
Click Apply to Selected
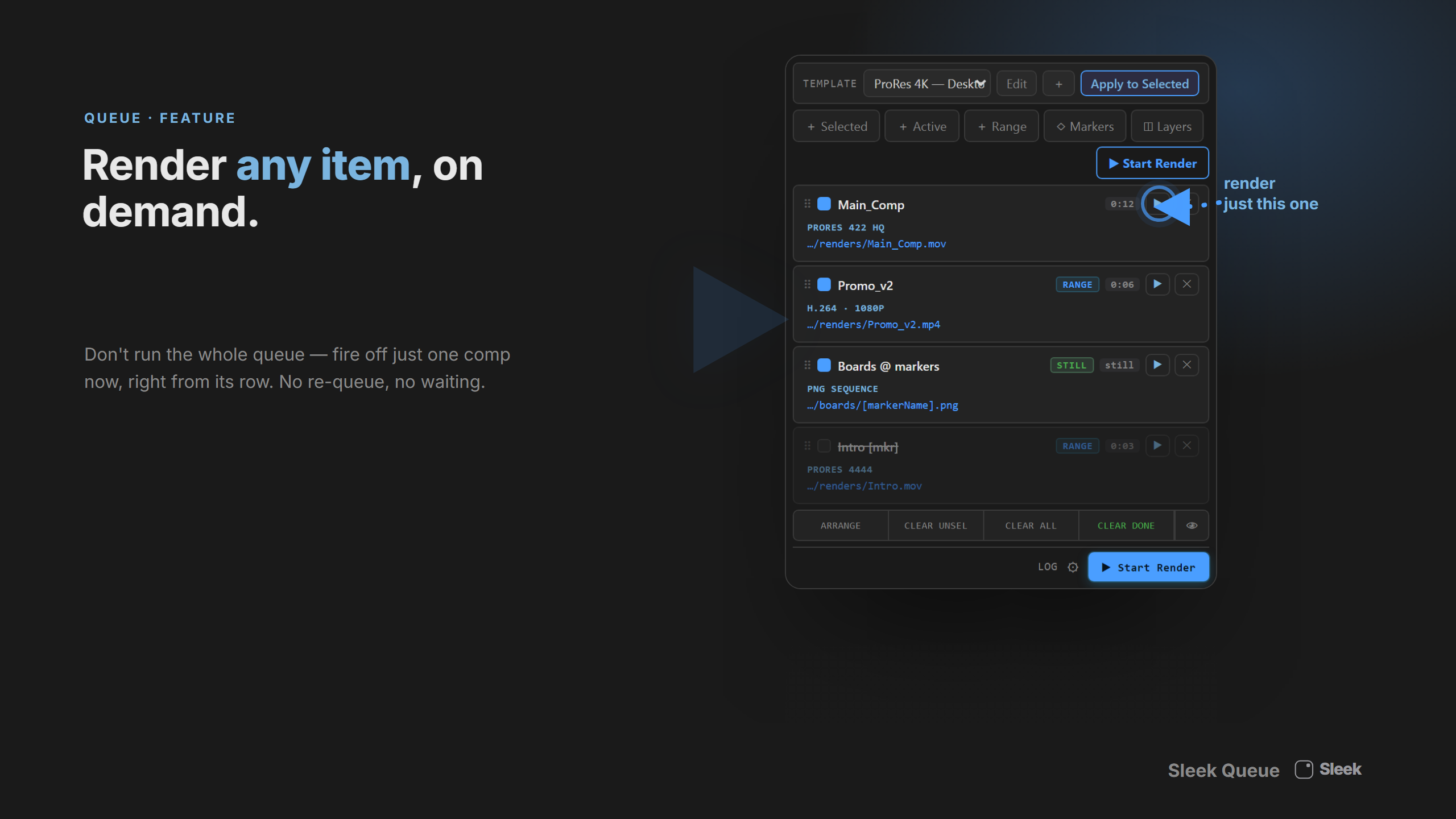(1139, 84)
